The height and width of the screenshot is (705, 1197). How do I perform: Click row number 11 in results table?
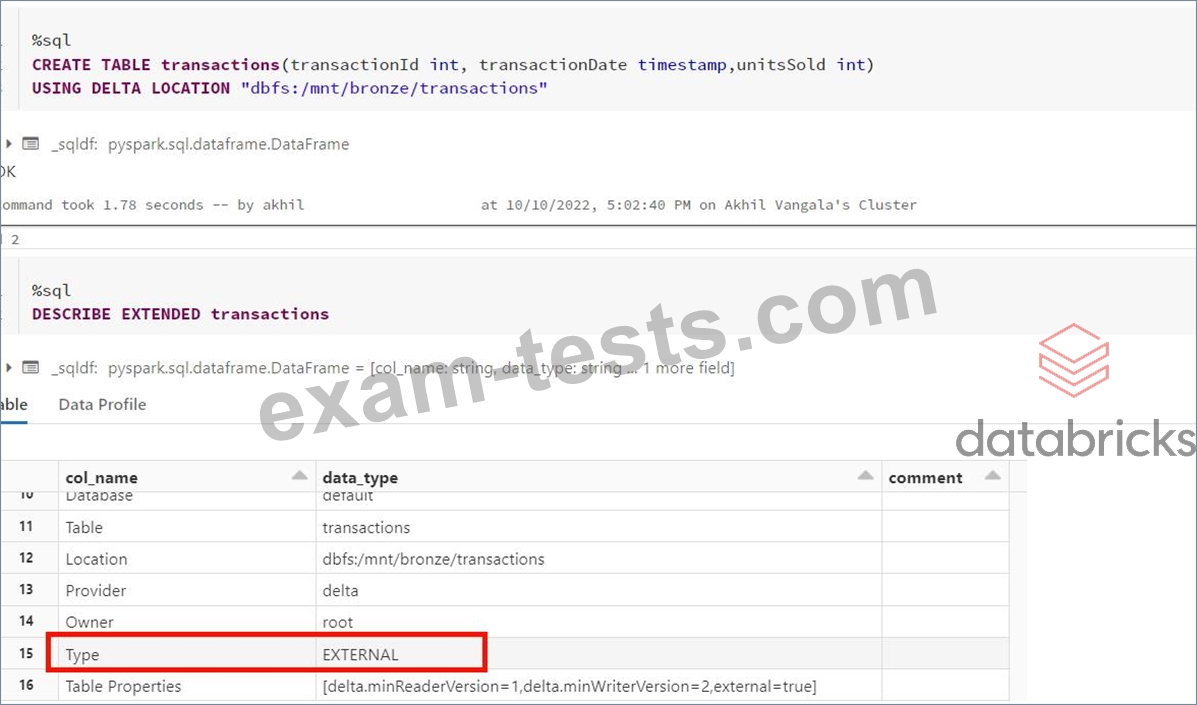(x=26, y=527)
